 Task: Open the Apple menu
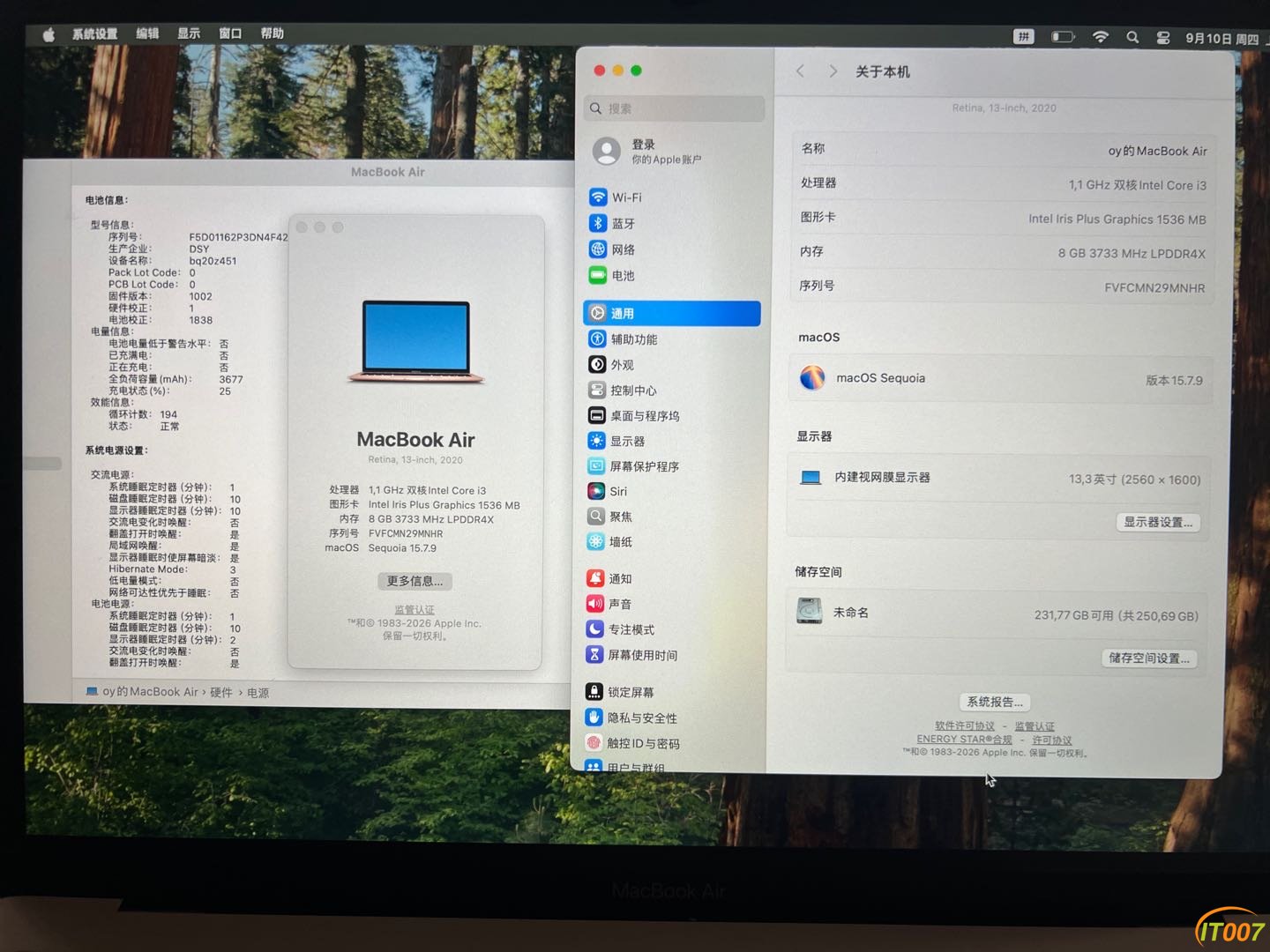(x=49, y=34)
